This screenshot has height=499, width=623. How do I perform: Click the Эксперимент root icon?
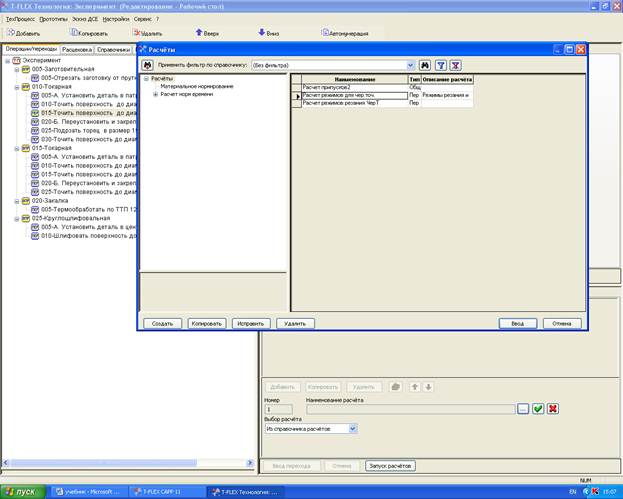pyautogui.click(x=16, y=60)
